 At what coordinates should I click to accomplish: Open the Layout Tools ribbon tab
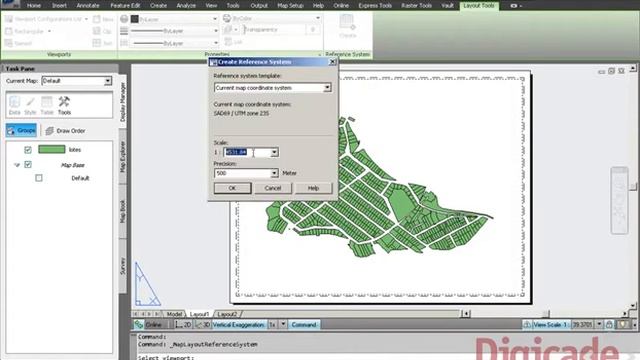(x=479, y=5)
